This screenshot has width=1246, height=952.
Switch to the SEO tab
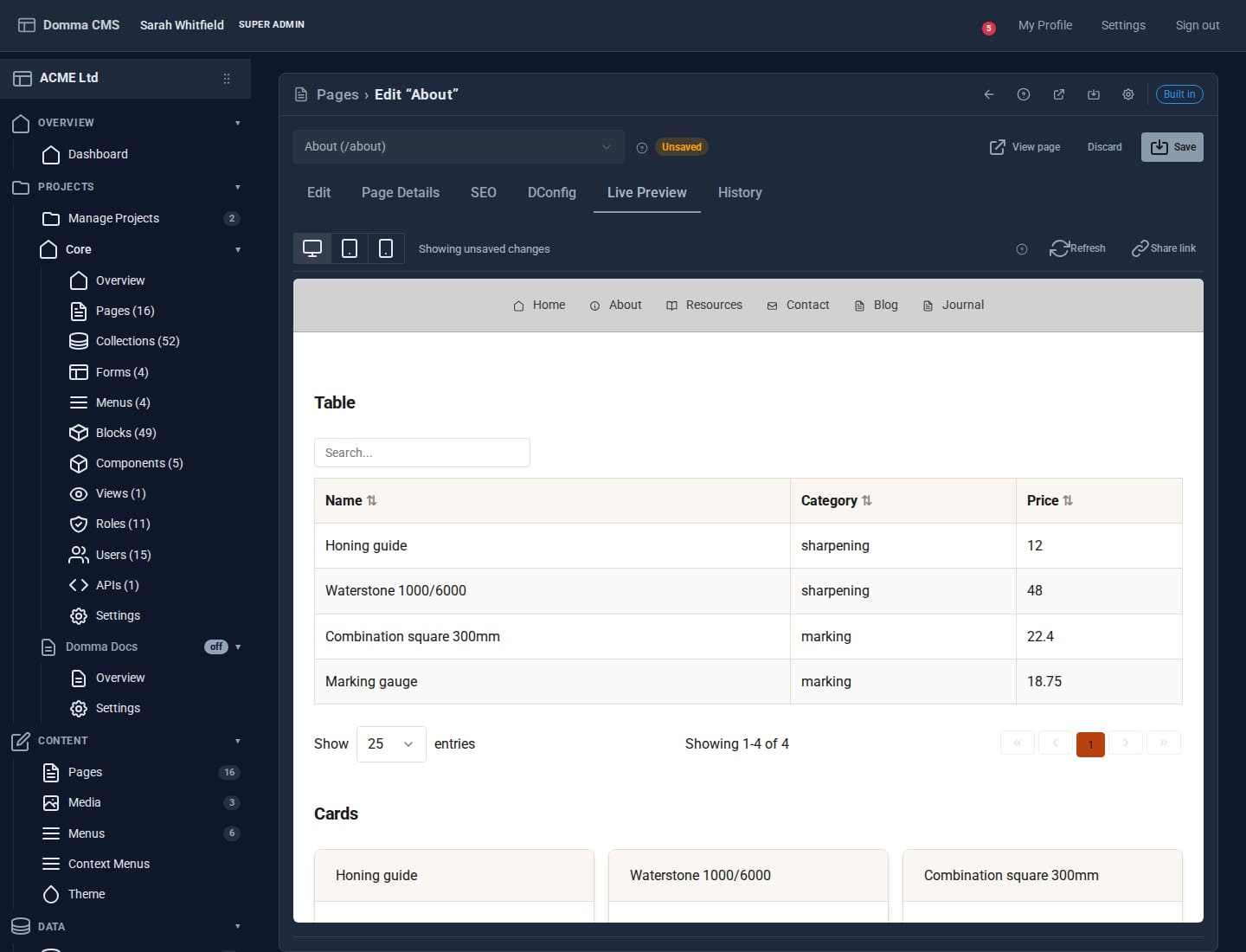(484, 193)
